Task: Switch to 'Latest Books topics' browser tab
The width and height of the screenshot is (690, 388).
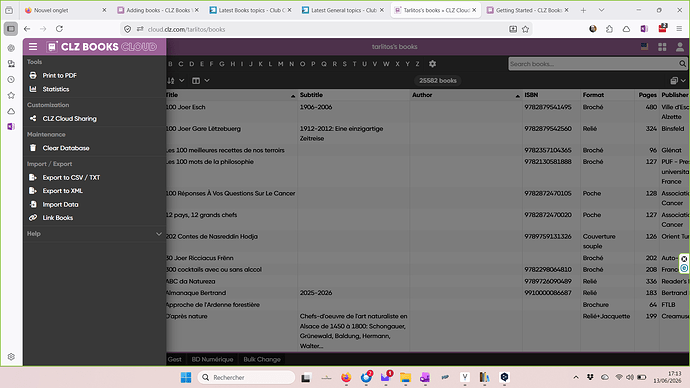Action: point(251,10)
